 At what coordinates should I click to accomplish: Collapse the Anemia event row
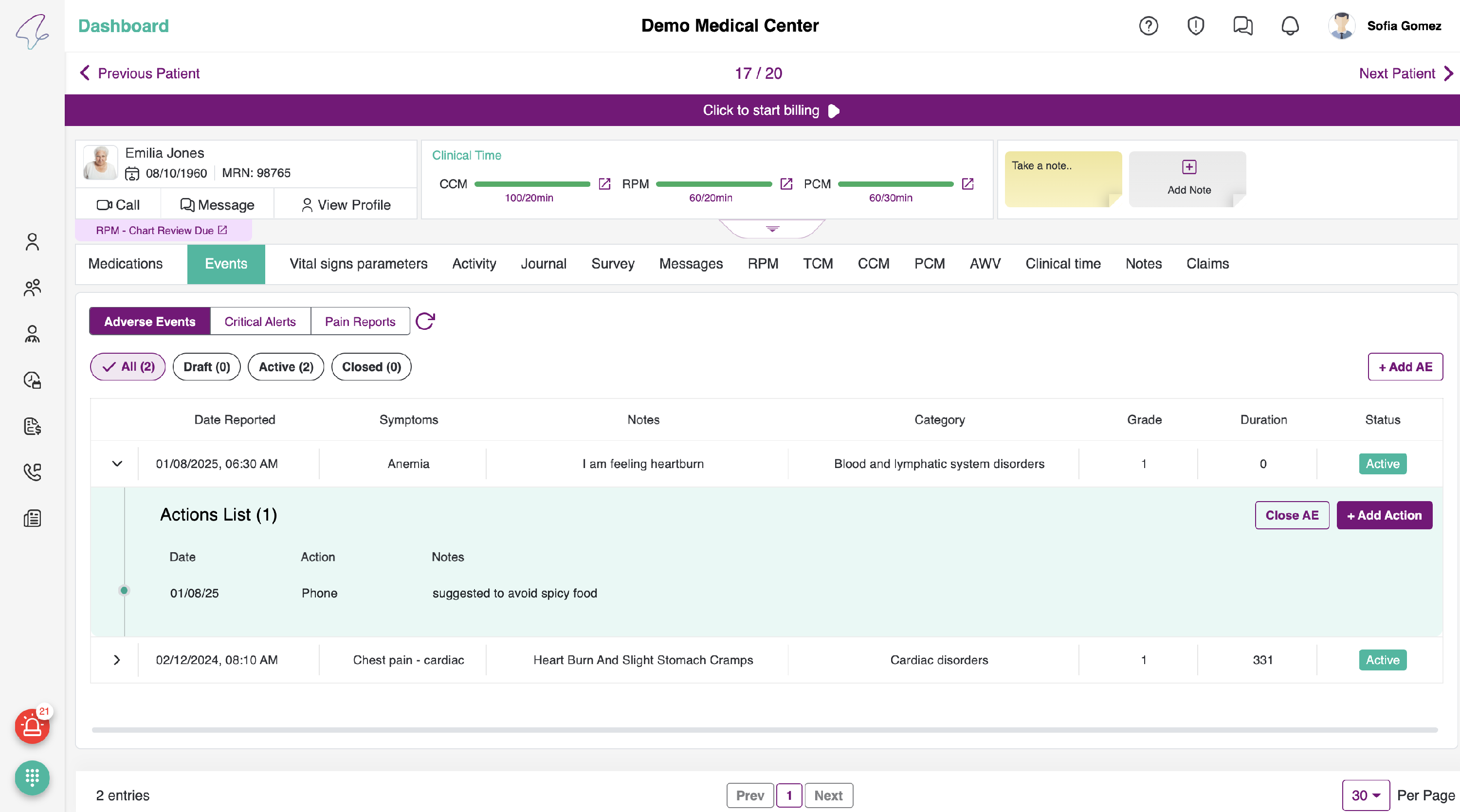click(117, 464)
